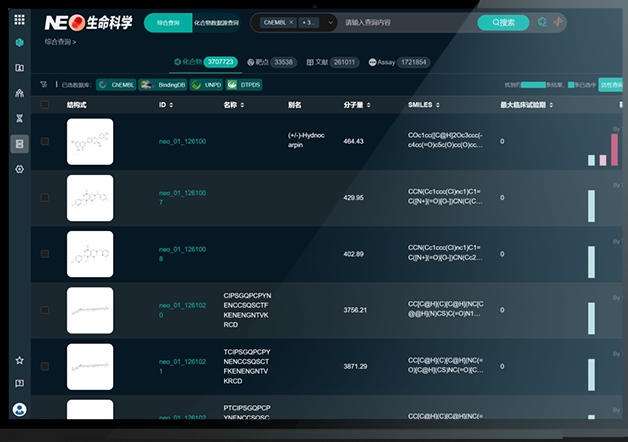Screen dimensions: 628x442
Task: Toggle the select-all checkbox in table header
Action: coord(44,104)
